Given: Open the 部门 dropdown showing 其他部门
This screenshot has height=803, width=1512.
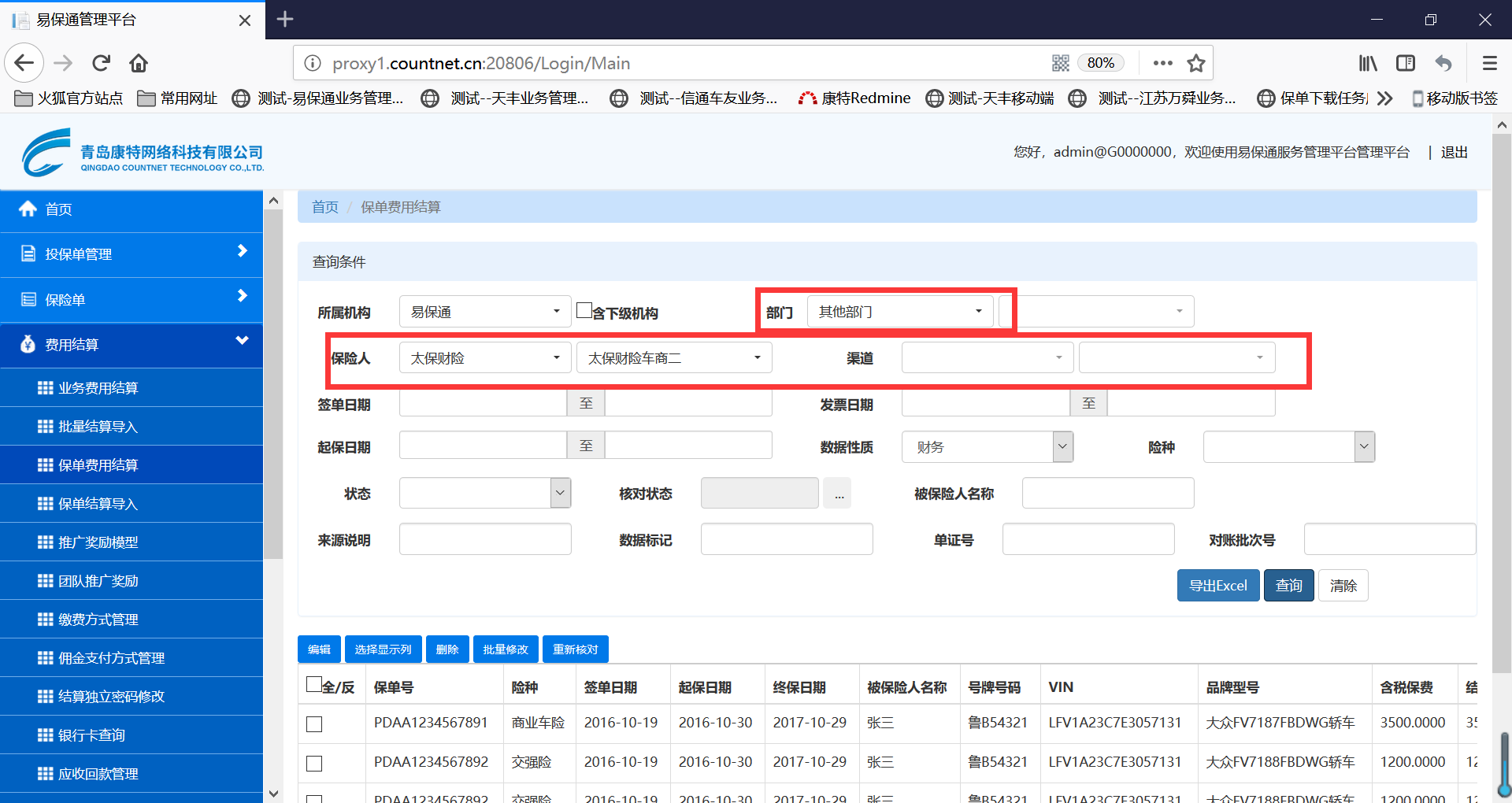Looking at the screenshot, I should pyautogui.click(x=900, y=312).
